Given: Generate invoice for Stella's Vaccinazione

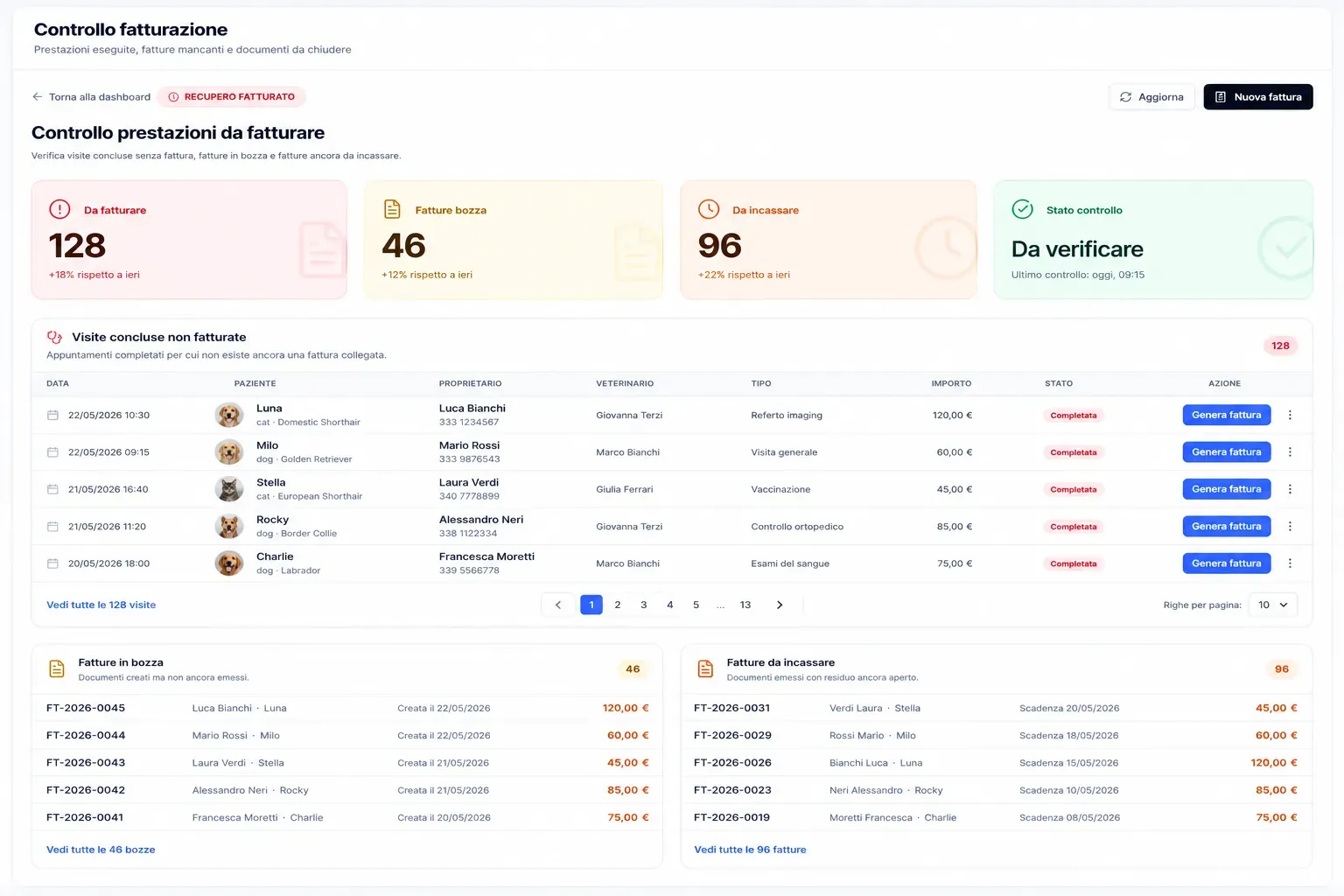Looking at the screenshot, I should pos(1227,489).
